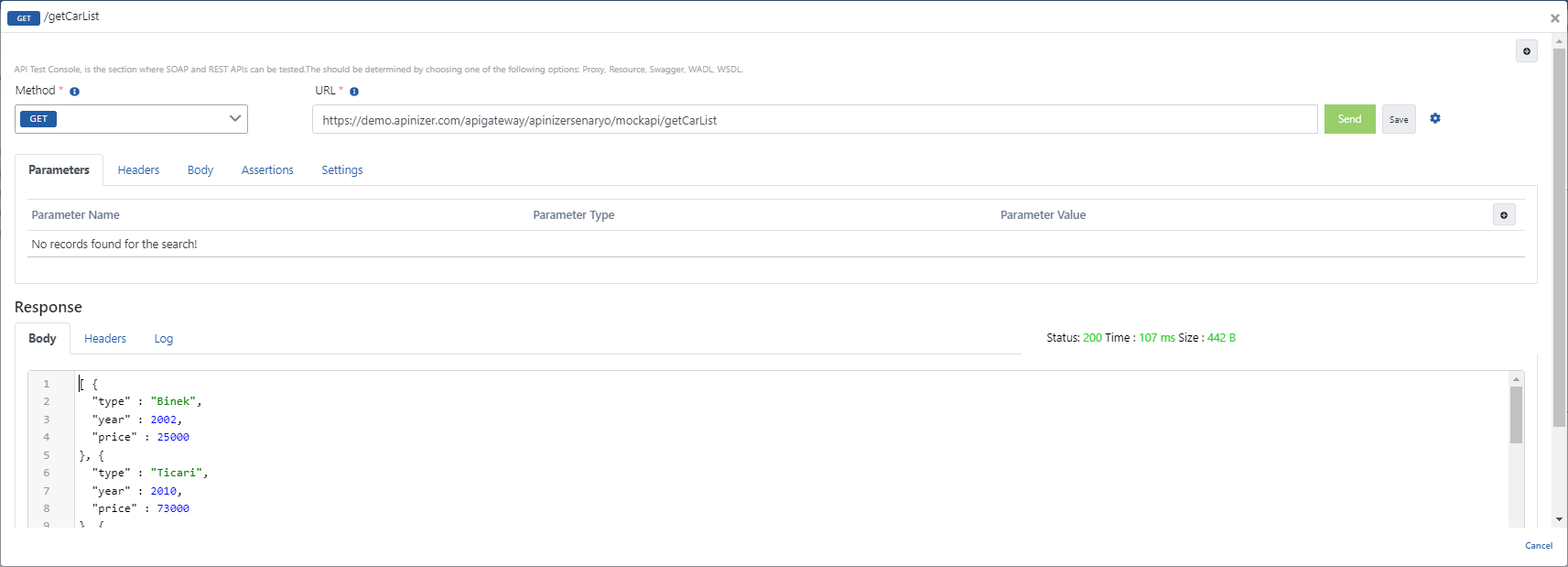This screenshot has width=1568, height=567.
Task: Click the info icon beside the URL label
Action: click(x=354, y=92)
